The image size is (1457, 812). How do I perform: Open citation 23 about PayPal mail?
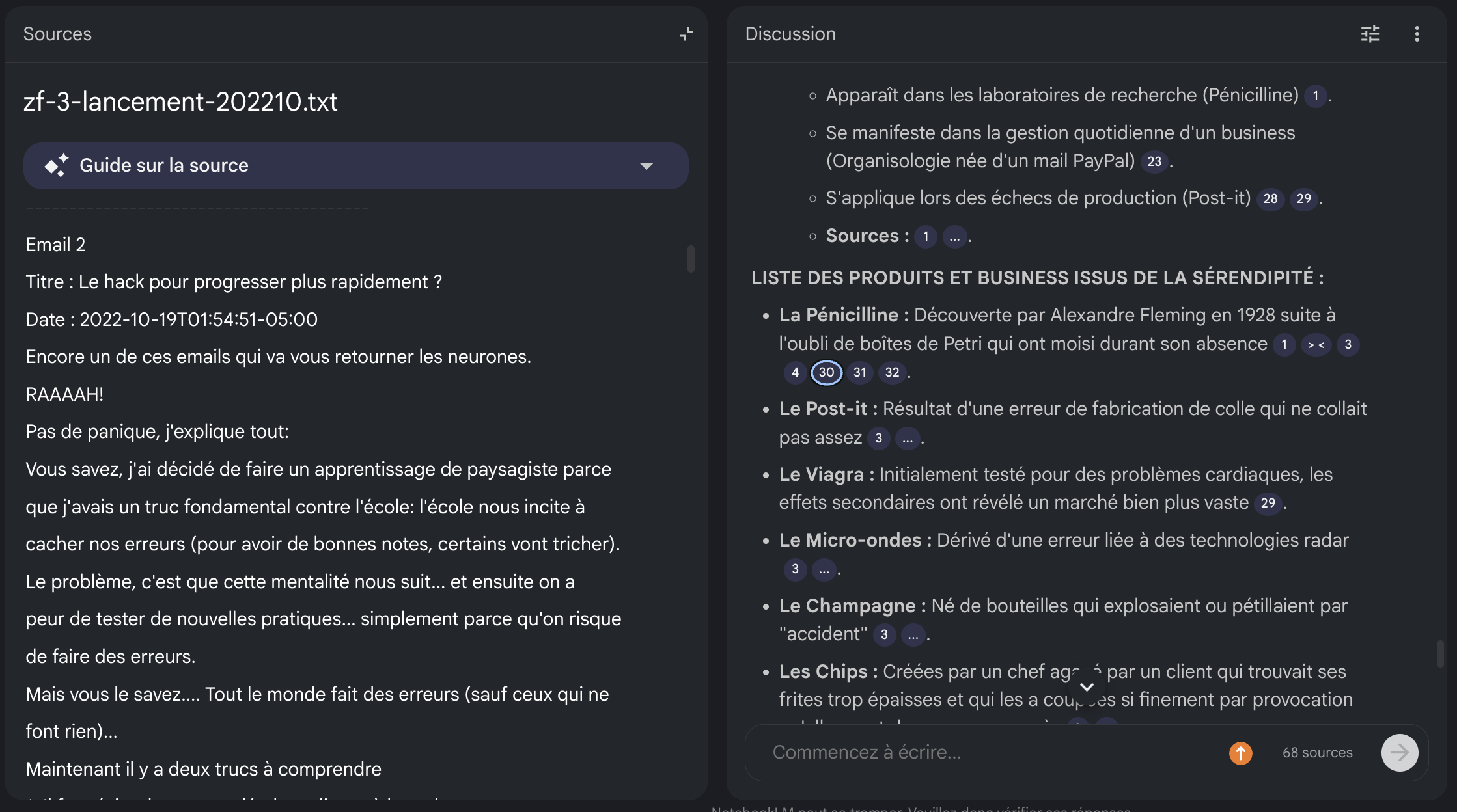click(x=1154, y=161)
